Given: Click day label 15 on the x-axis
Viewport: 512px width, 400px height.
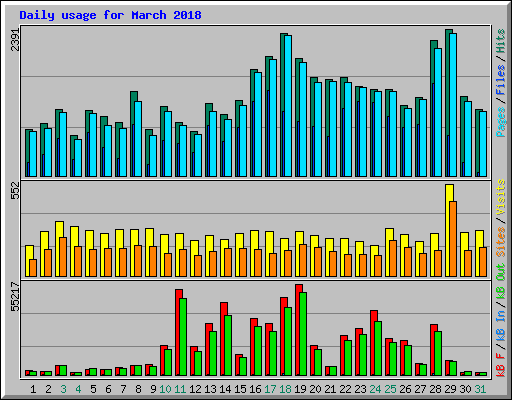Looking at the screenshot, I should click(240, 389).
